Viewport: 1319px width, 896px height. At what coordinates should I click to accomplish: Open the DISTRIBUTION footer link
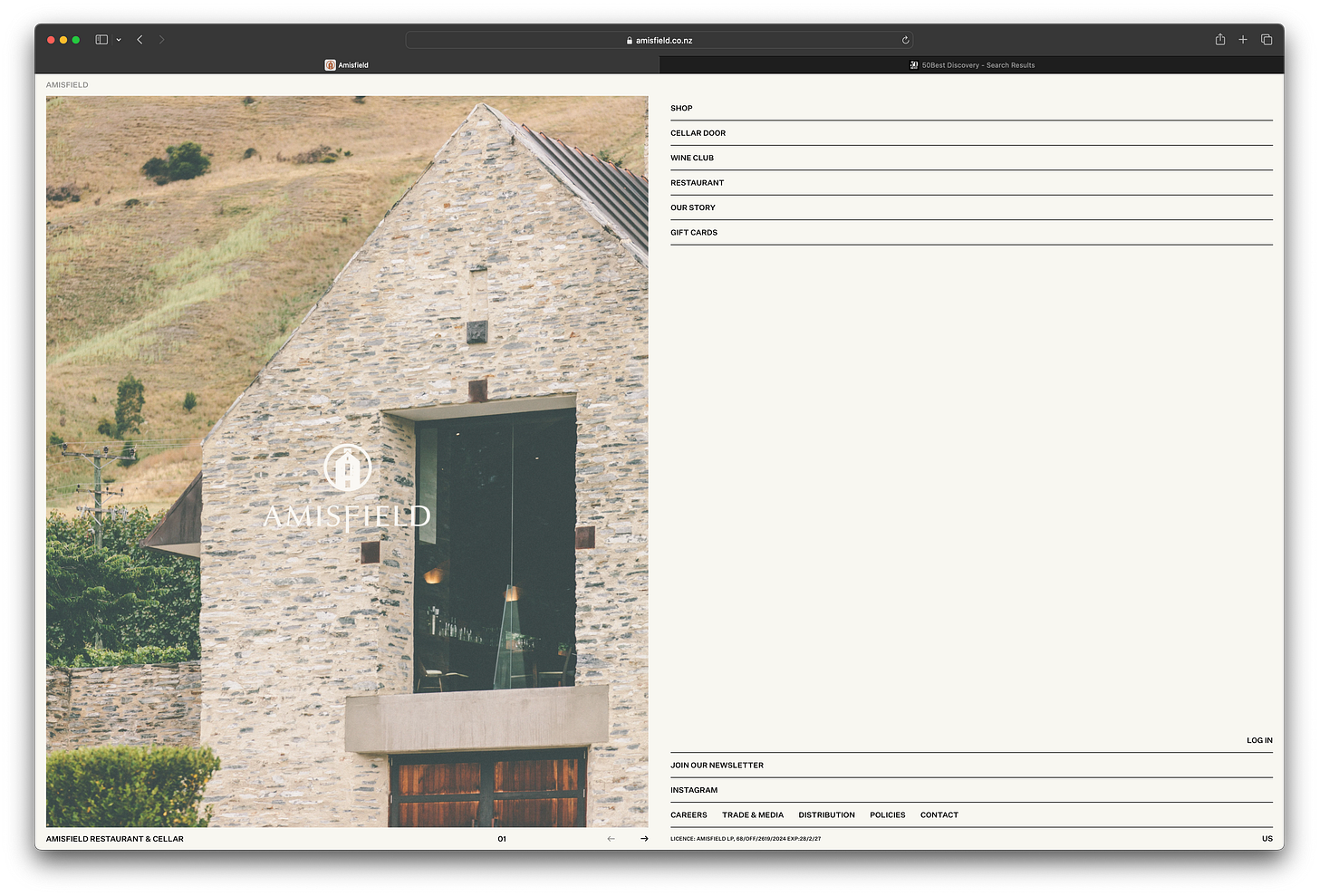point(826,815)
